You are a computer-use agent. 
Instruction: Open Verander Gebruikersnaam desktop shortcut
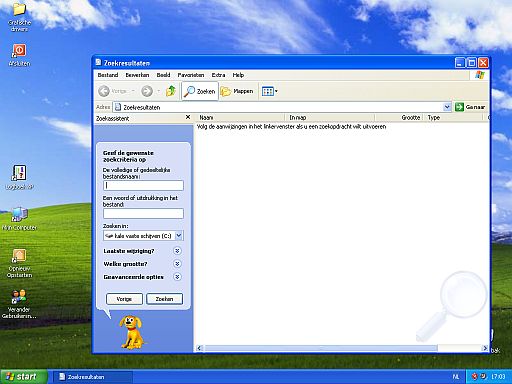click(19, 304)
